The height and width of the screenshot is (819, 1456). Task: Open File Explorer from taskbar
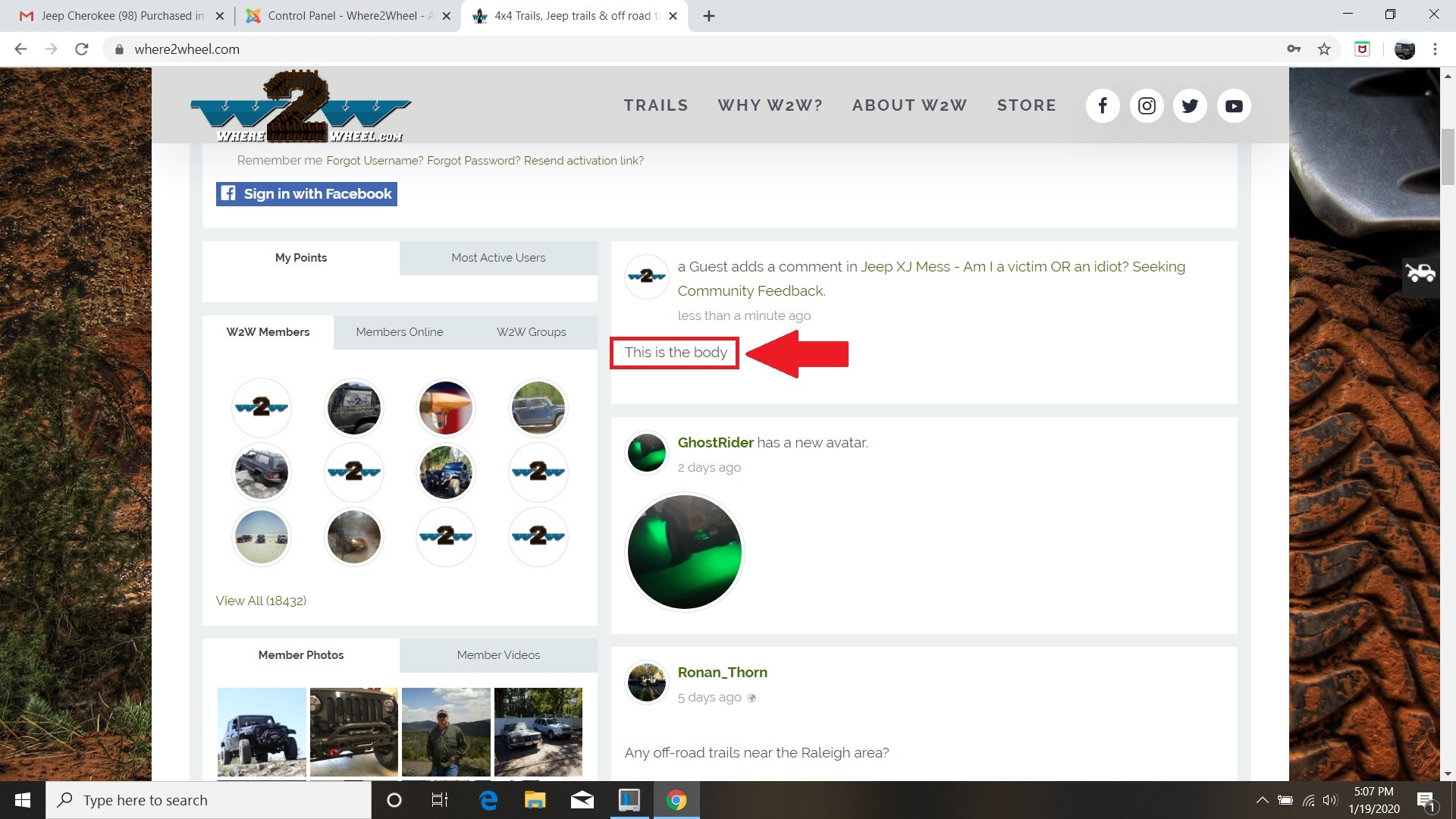535,800
